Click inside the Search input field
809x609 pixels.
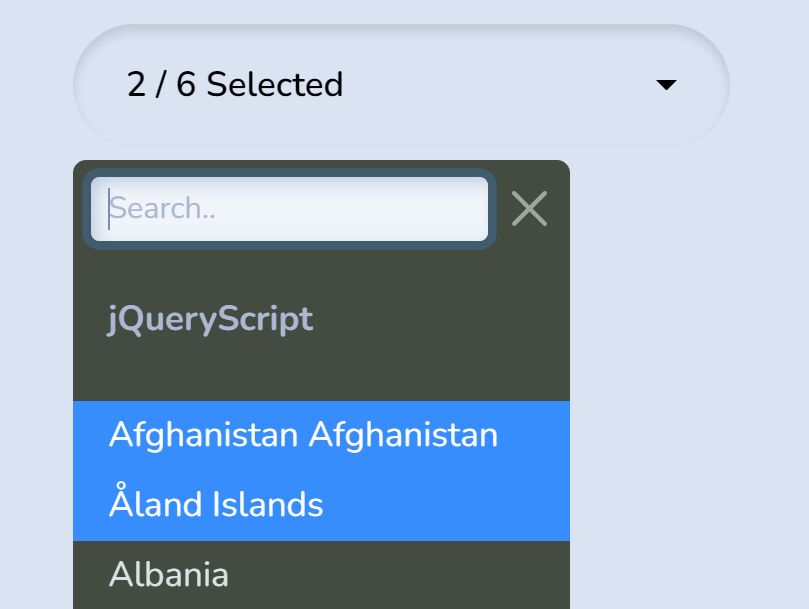[x=290, y=208]
